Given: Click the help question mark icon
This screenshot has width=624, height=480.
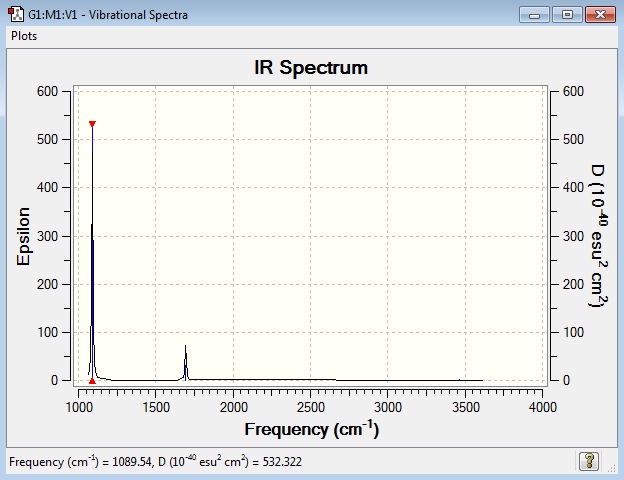Looking at the screenshot, I should (589, 461).
